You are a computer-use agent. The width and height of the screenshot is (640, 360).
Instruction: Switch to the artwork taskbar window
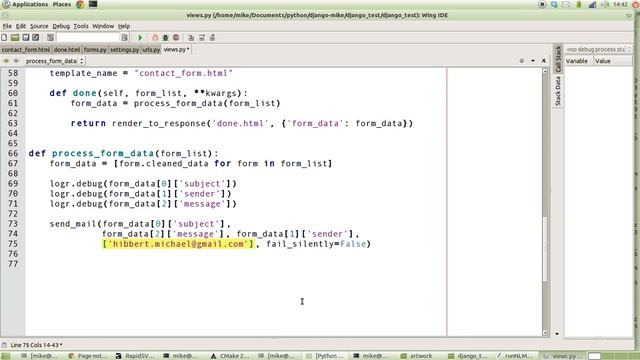click(416, 356)
